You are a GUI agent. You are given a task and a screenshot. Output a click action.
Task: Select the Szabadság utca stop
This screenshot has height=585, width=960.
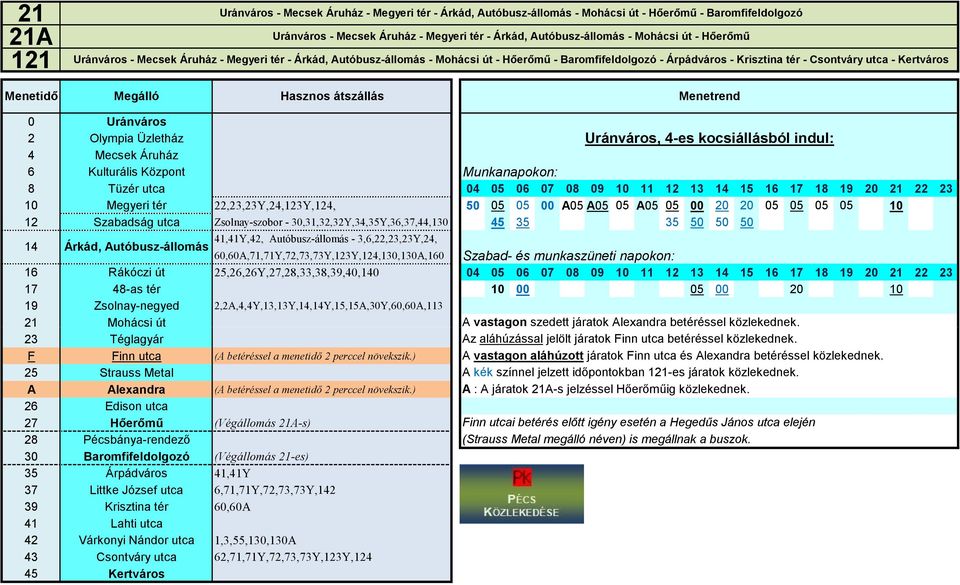point(136,222)
